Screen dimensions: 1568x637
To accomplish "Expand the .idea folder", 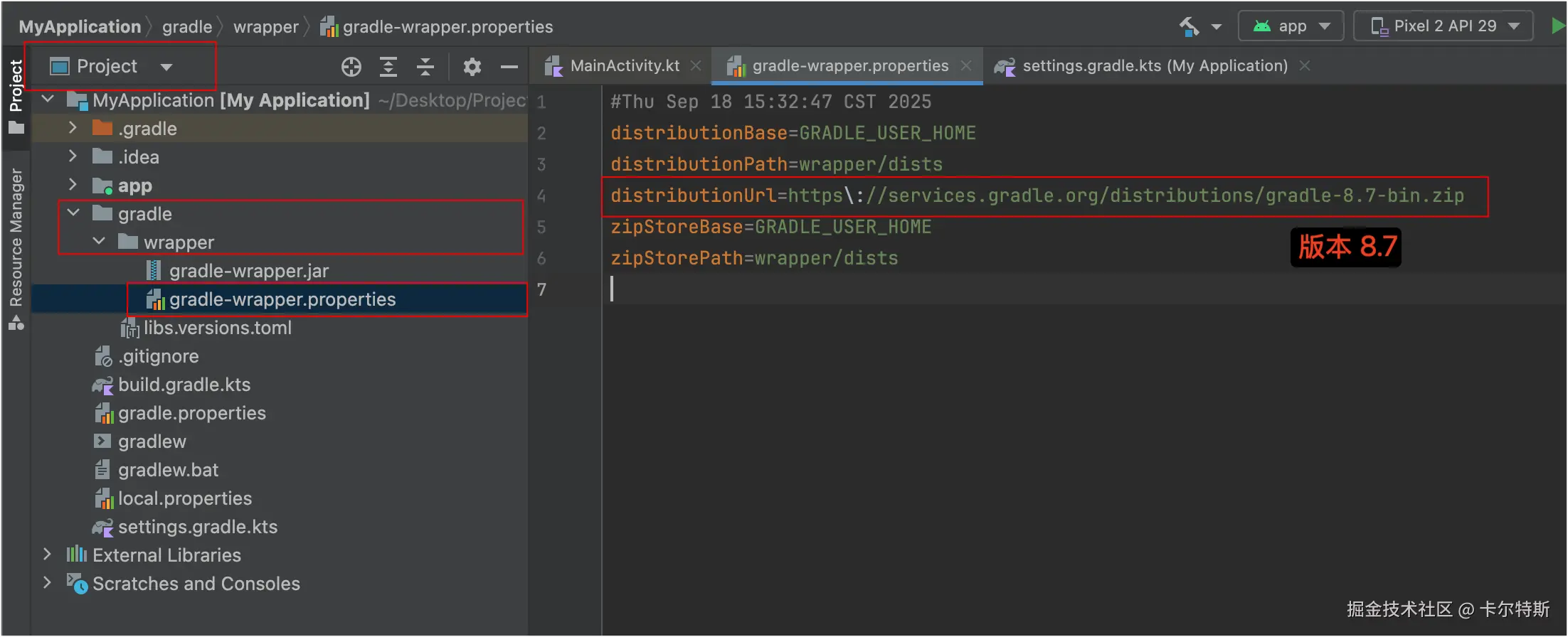I will pos(73,156).
